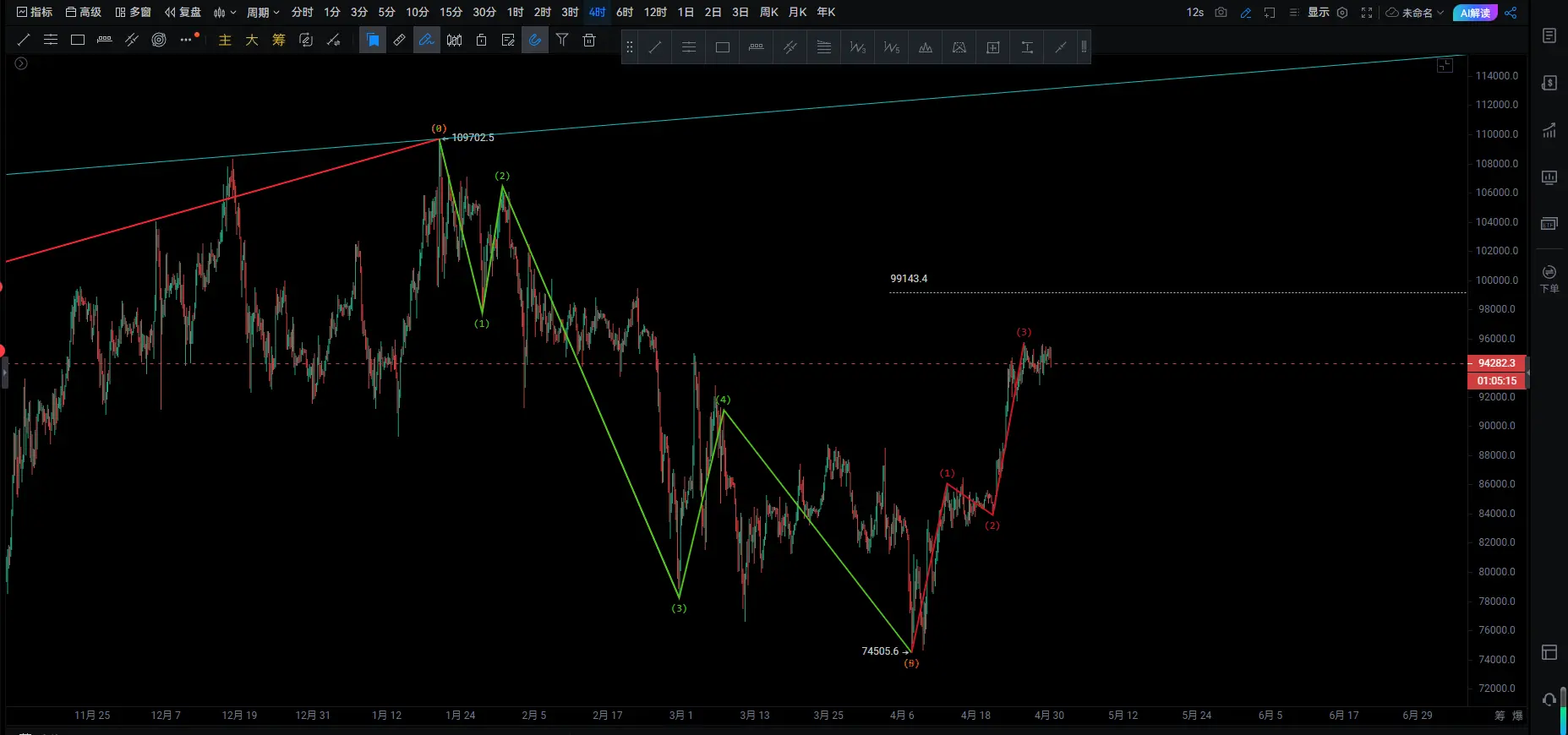1568x735 pixels.
Task: Select the three-wave W3 tool
Action: pyautogui.click(x=858, y=47)
